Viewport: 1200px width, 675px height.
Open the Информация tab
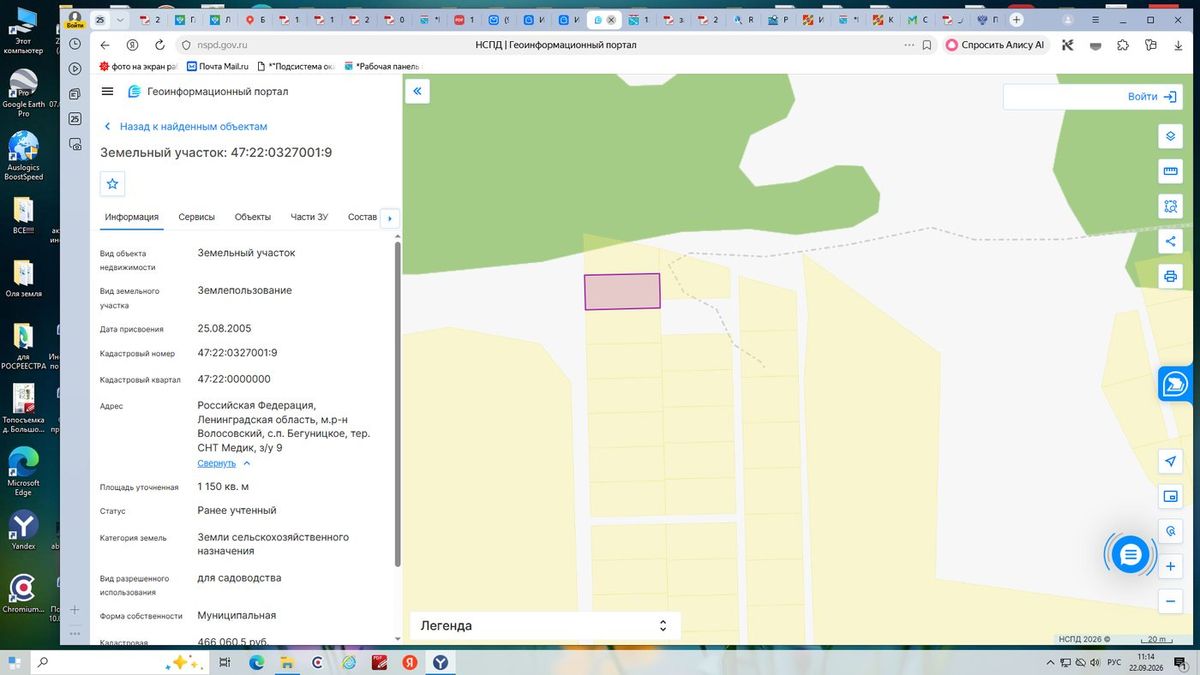132,217
